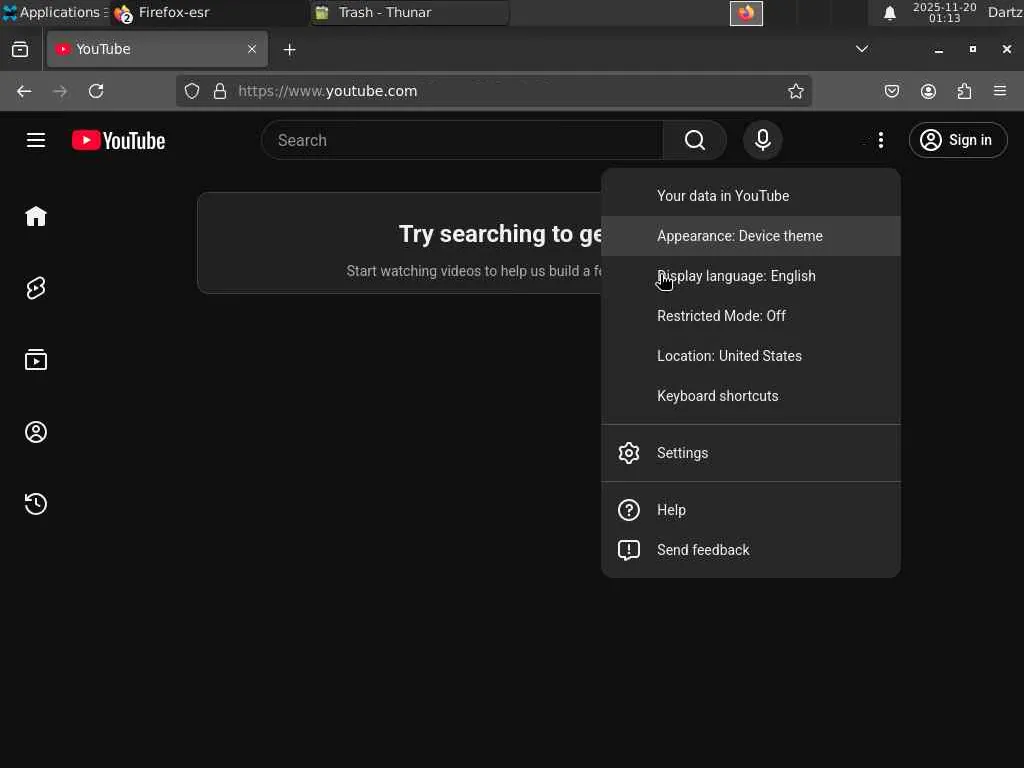Focus the YouTube Search input field
The height and width of the screenshot is (768, 1024).
click(462, 140)
